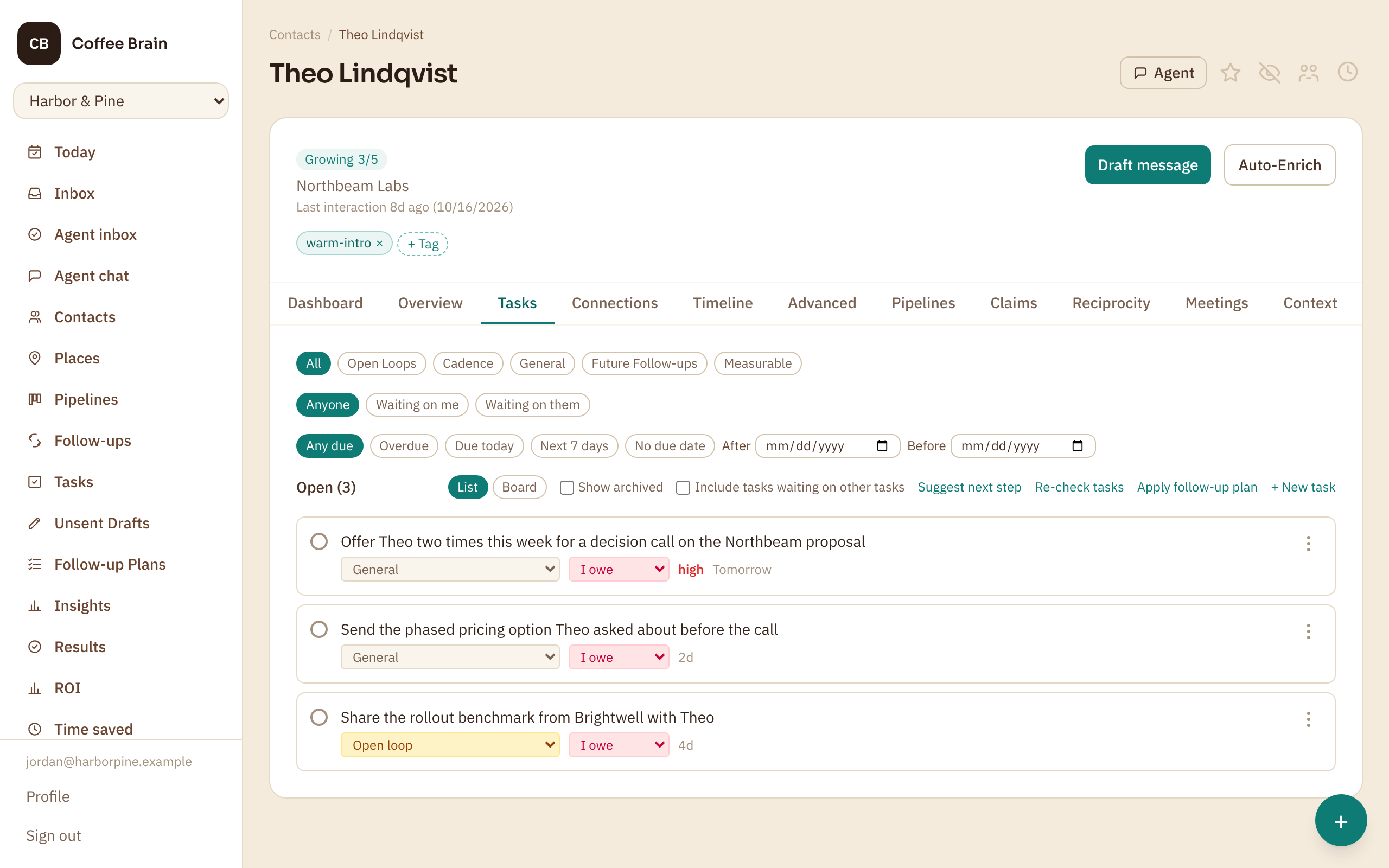Open the Overview tab
Screen dimensions: 1389x868
(x=430, y=303)
